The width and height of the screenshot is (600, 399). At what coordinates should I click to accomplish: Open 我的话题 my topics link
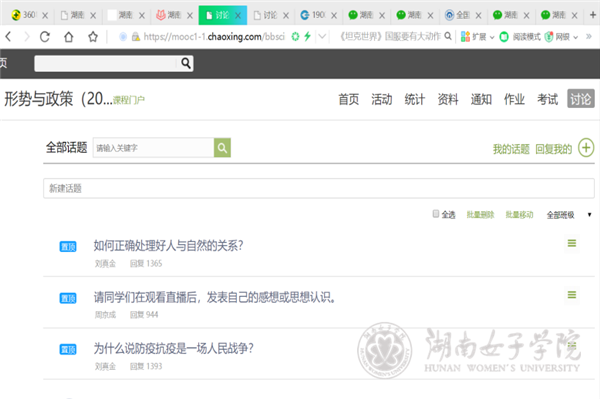(x=511, y=149)
